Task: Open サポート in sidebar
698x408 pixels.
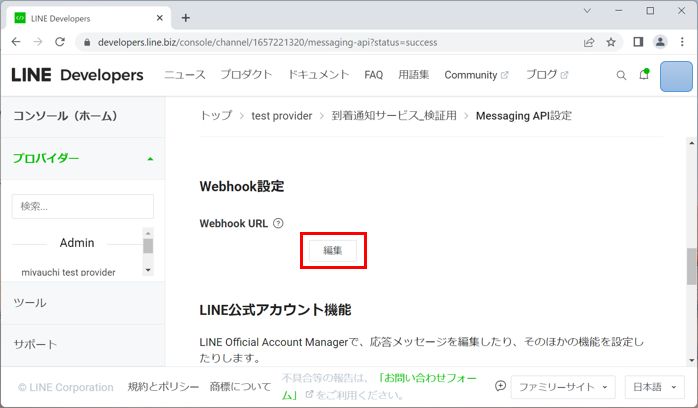Action: 35,344
